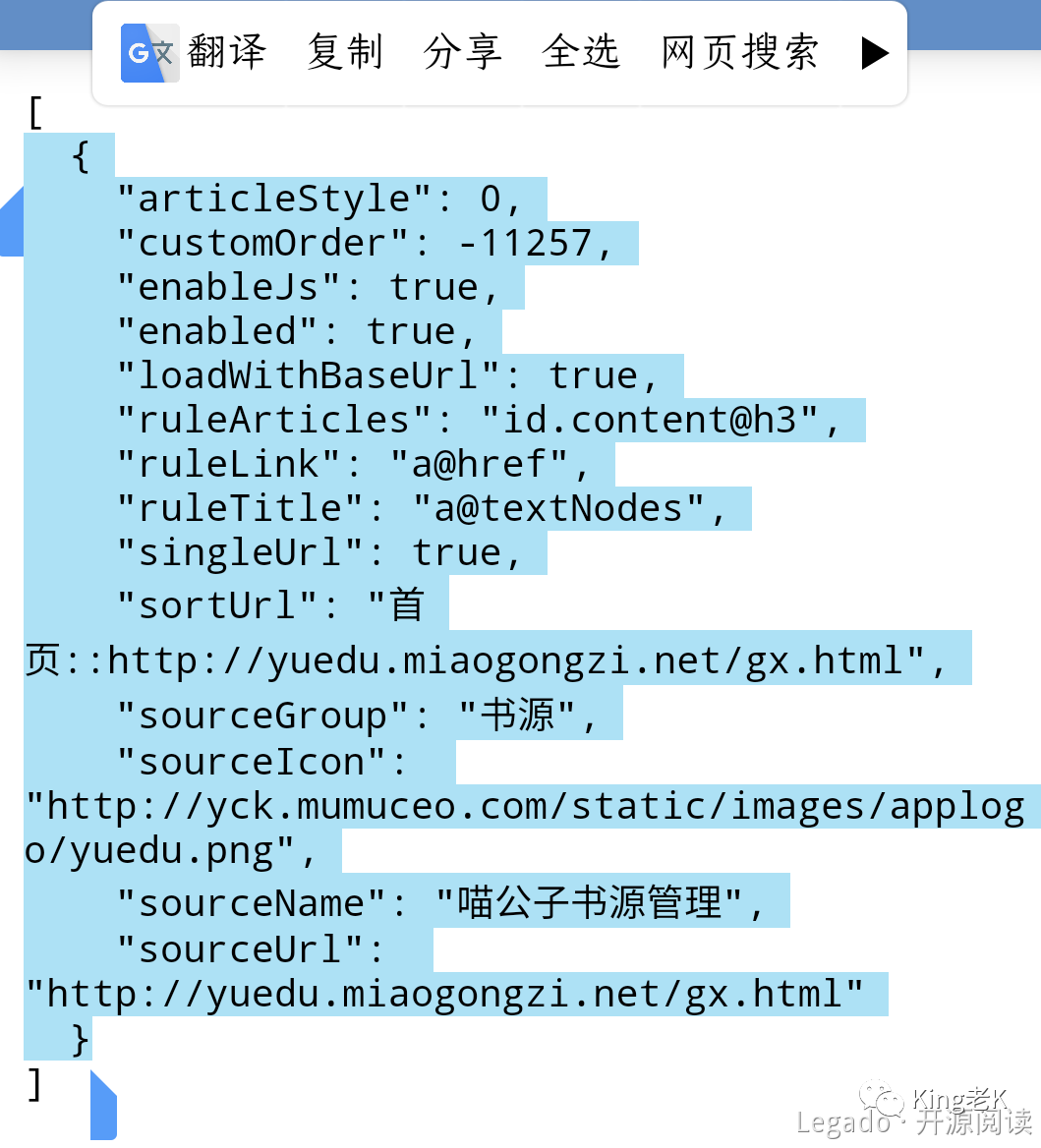Tap the Google Translate icon
1041x1148 pixels.
[x=149, y=53]
